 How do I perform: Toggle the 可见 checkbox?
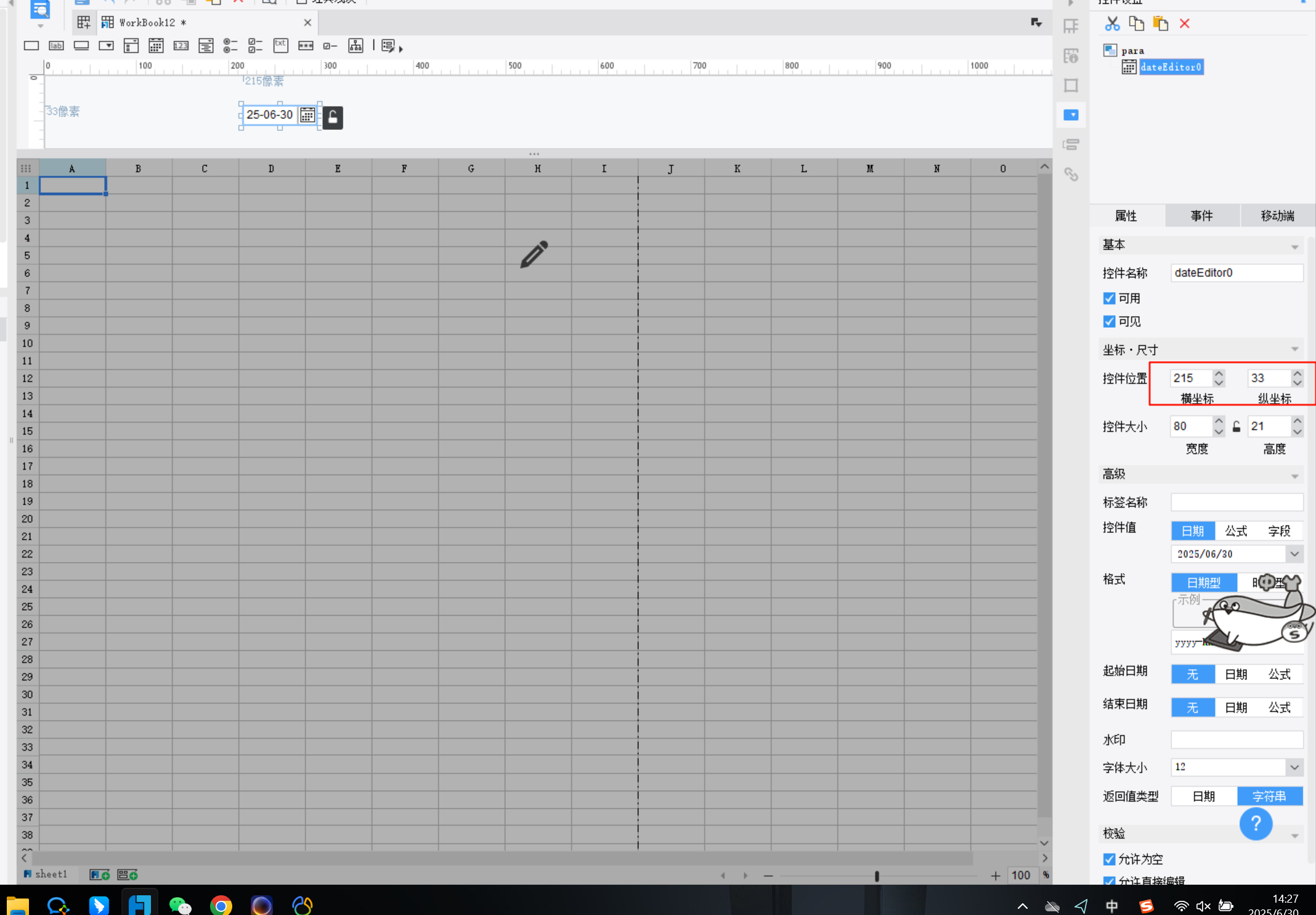1109,322
